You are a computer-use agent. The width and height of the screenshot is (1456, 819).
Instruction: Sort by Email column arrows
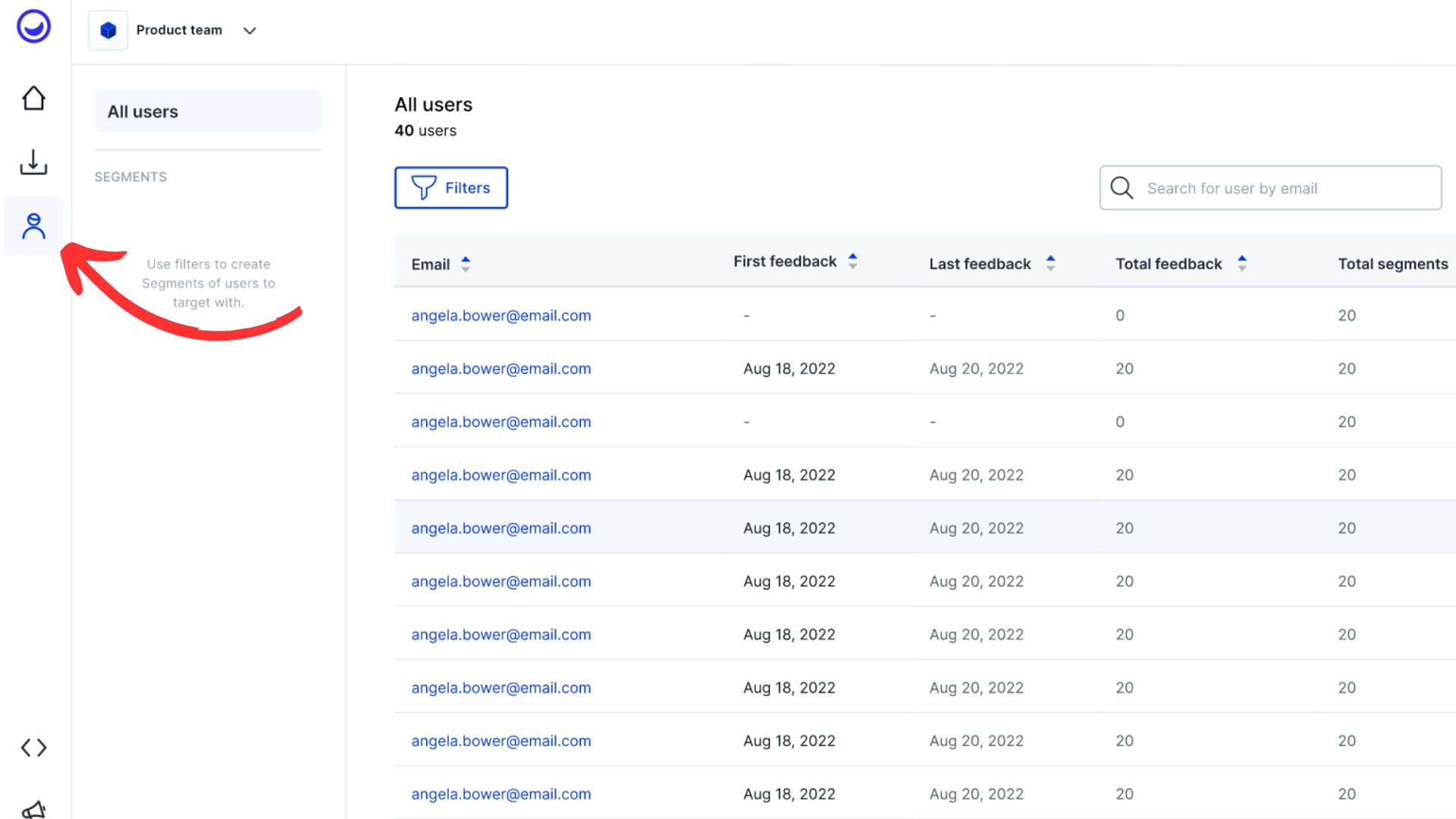466,264
